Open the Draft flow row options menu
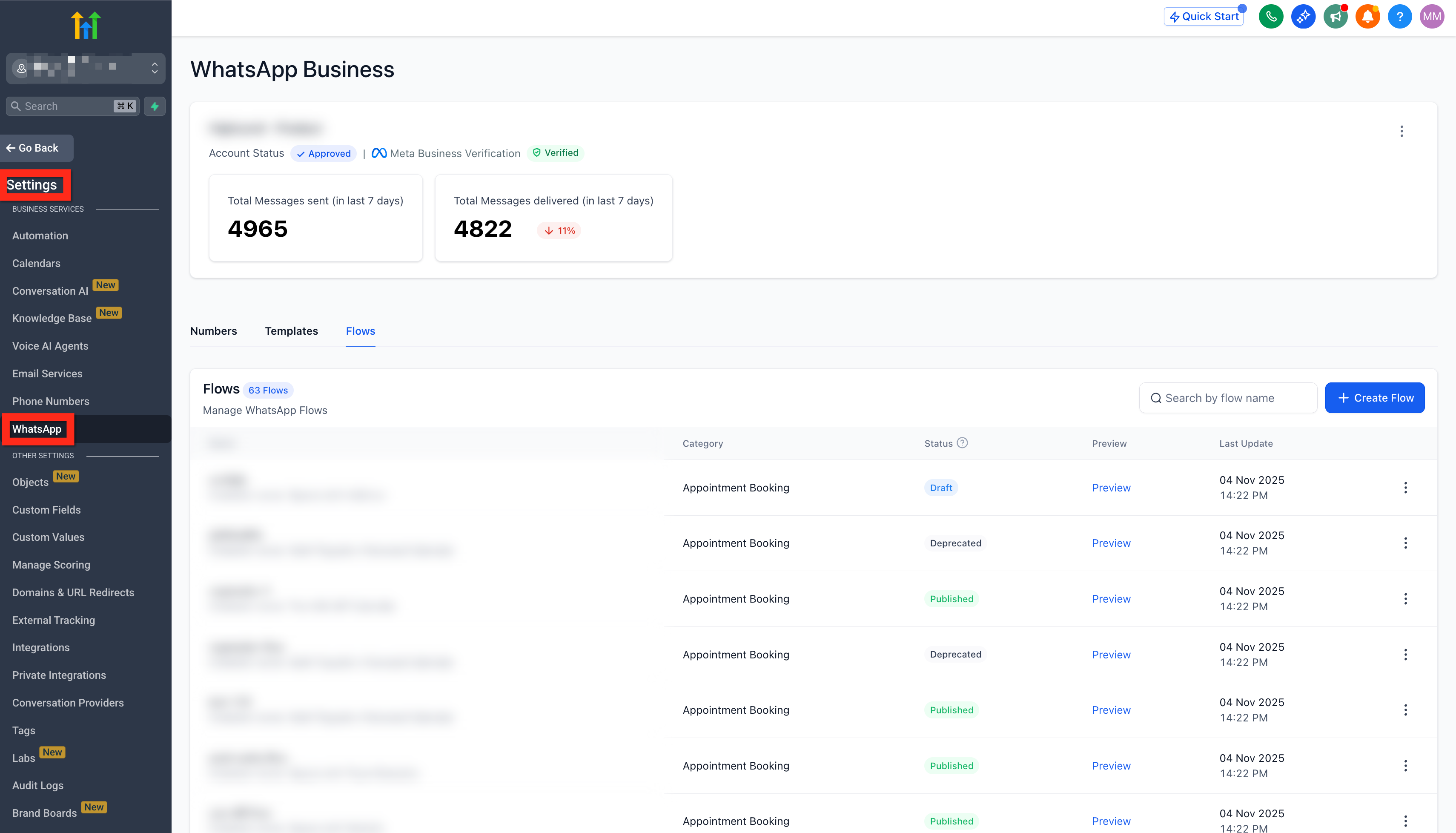The width and height of the screenshot is (1456, 833). 1405,488
